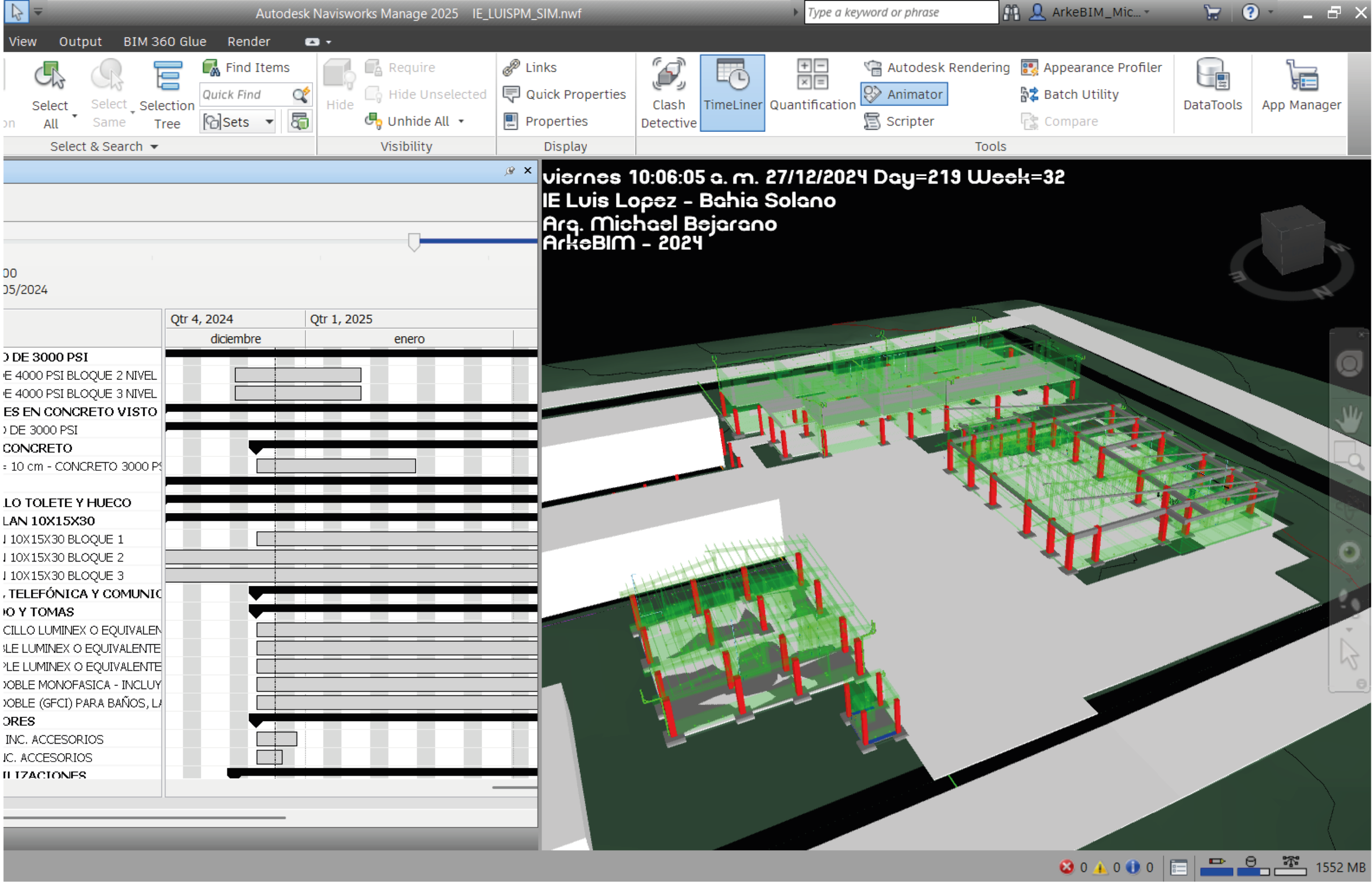Collapse the Y TOMAS summary bar marker
This screenshot has height=883, width=1372.
[x=256, y=612]
